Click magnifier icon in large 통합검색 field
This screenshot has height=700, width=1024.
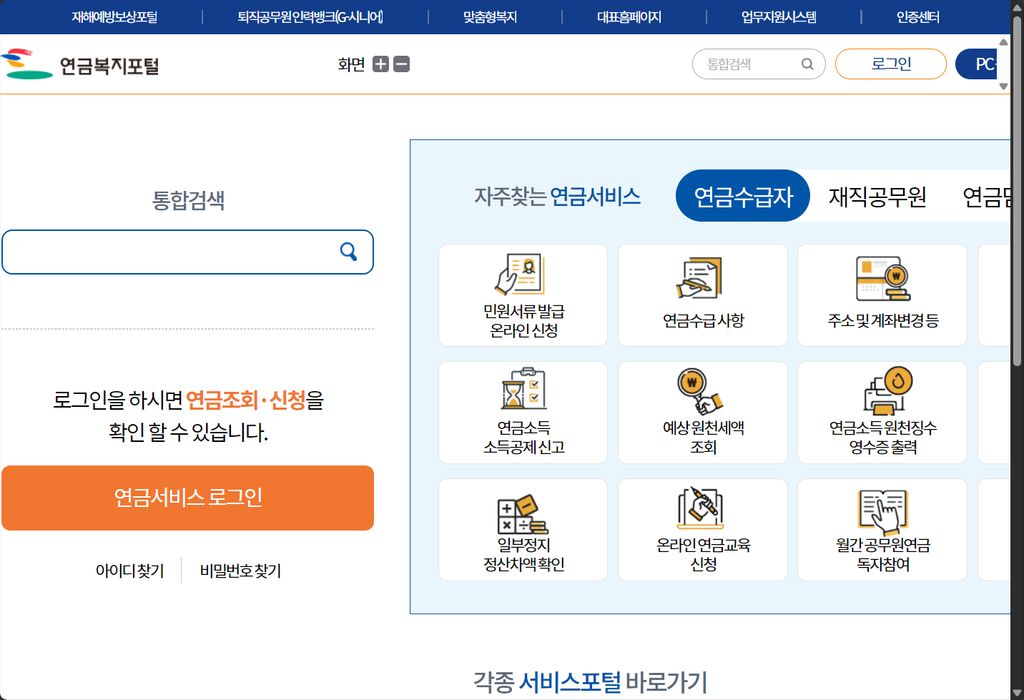coord(349,251)
